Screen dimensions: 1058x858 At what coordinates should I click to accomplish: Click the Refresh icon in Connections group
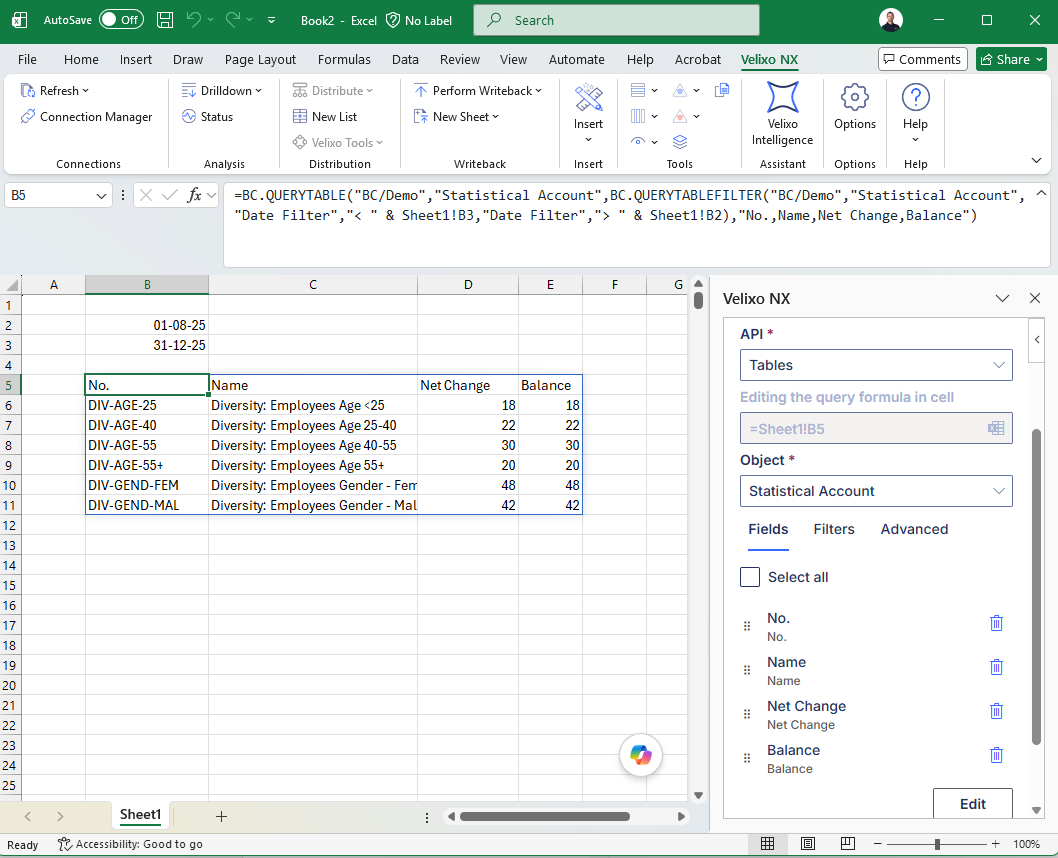tap(28, 90)
